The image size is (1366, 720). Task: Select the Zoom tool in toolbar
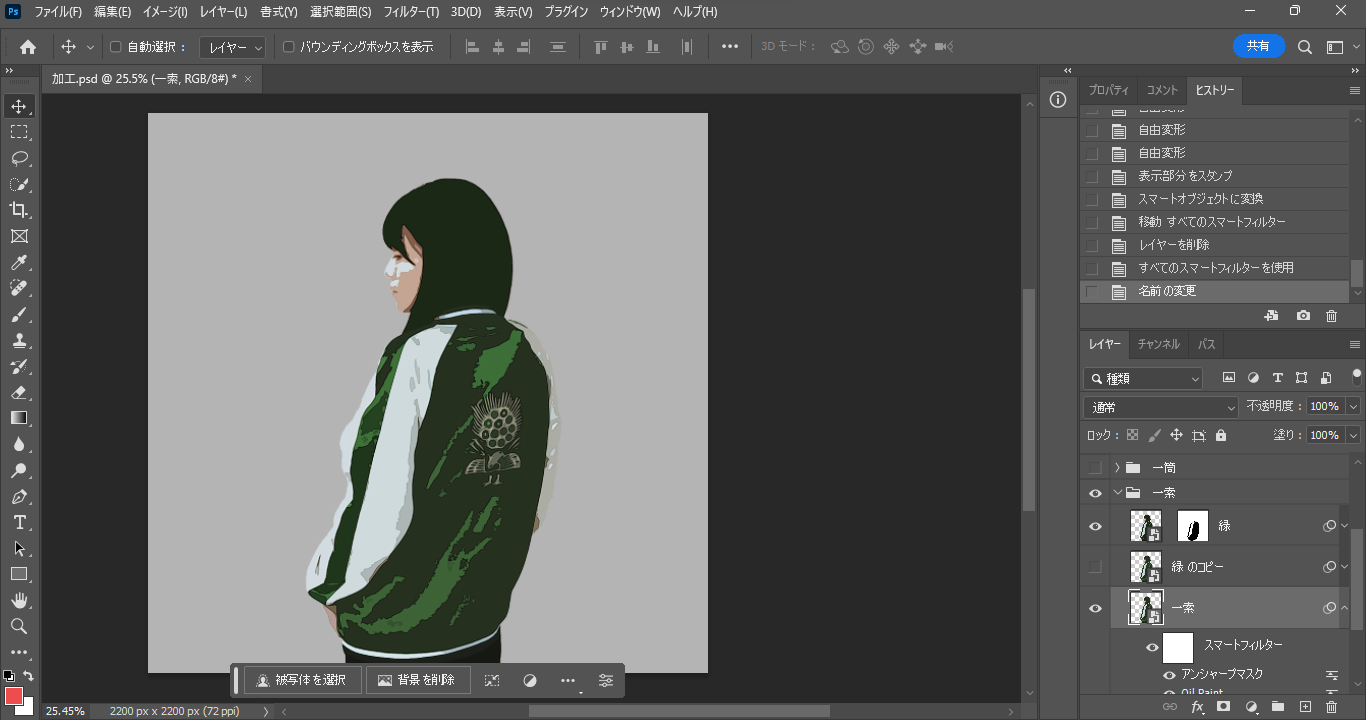pyautogui.click(x=18, y=626)
